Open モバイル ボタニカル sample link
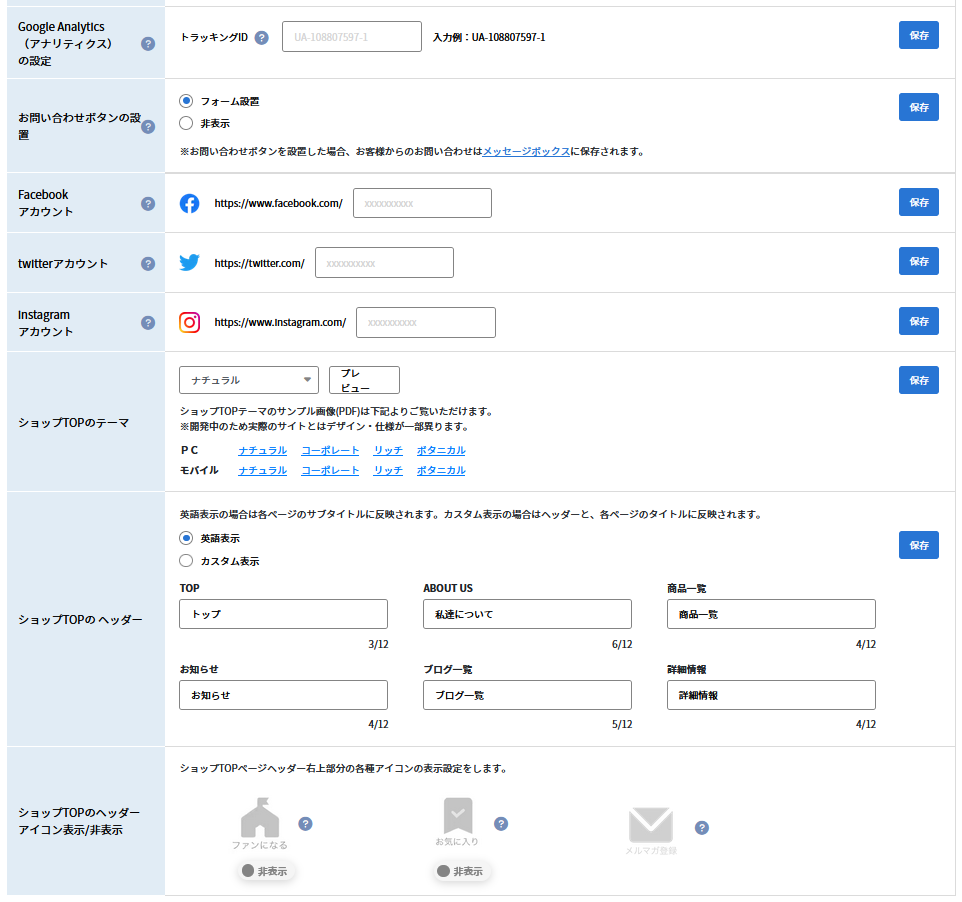 pyautogui.click(x=441, y=470)
